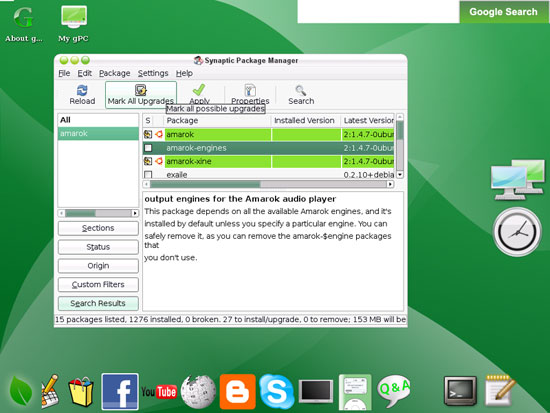The width and height of the screenshot is (550, 413).
Task: Open the Settings menu
Action: [x=153, y=73]
